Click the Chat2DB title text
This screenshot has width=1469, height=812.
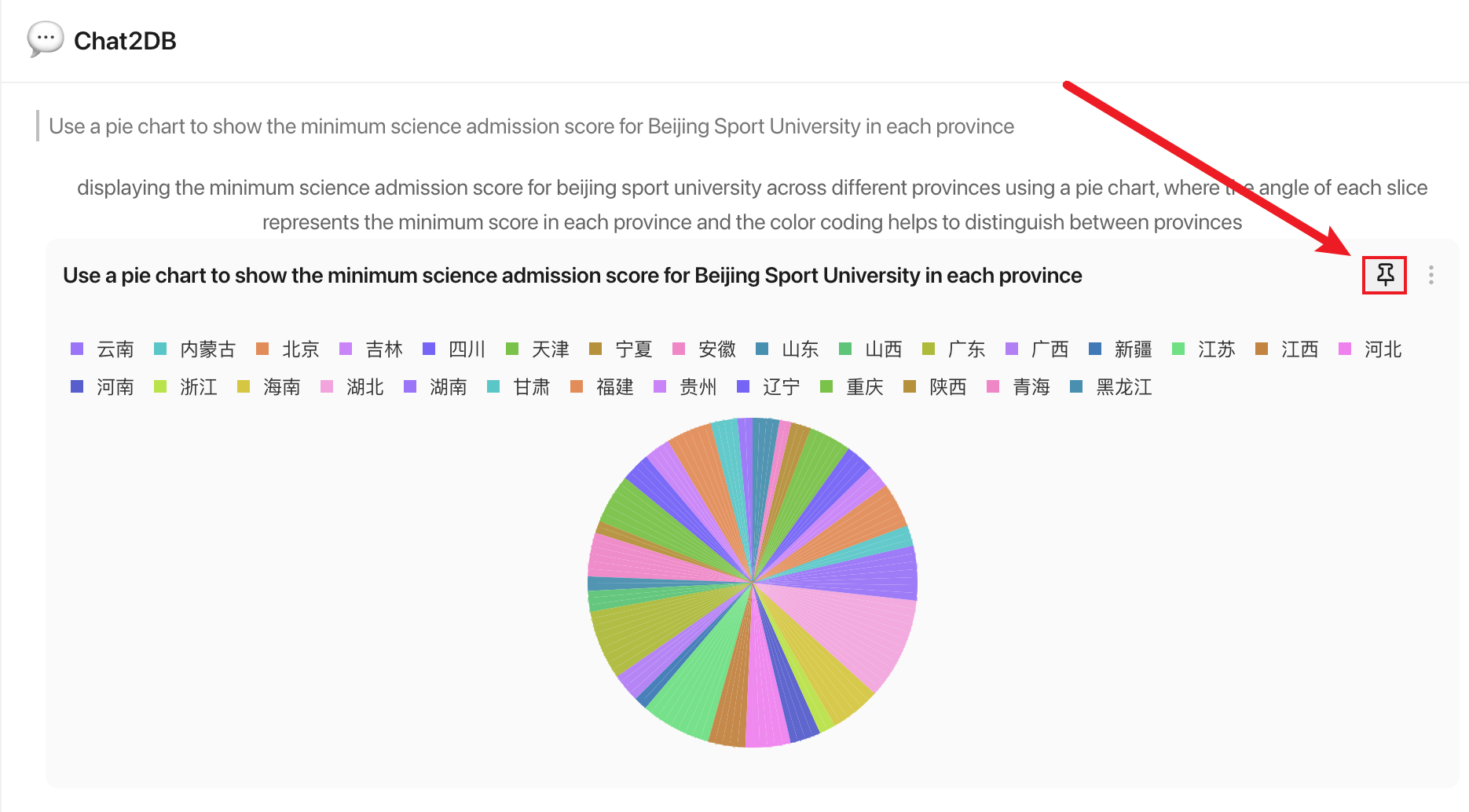click(x=125, y=41)
